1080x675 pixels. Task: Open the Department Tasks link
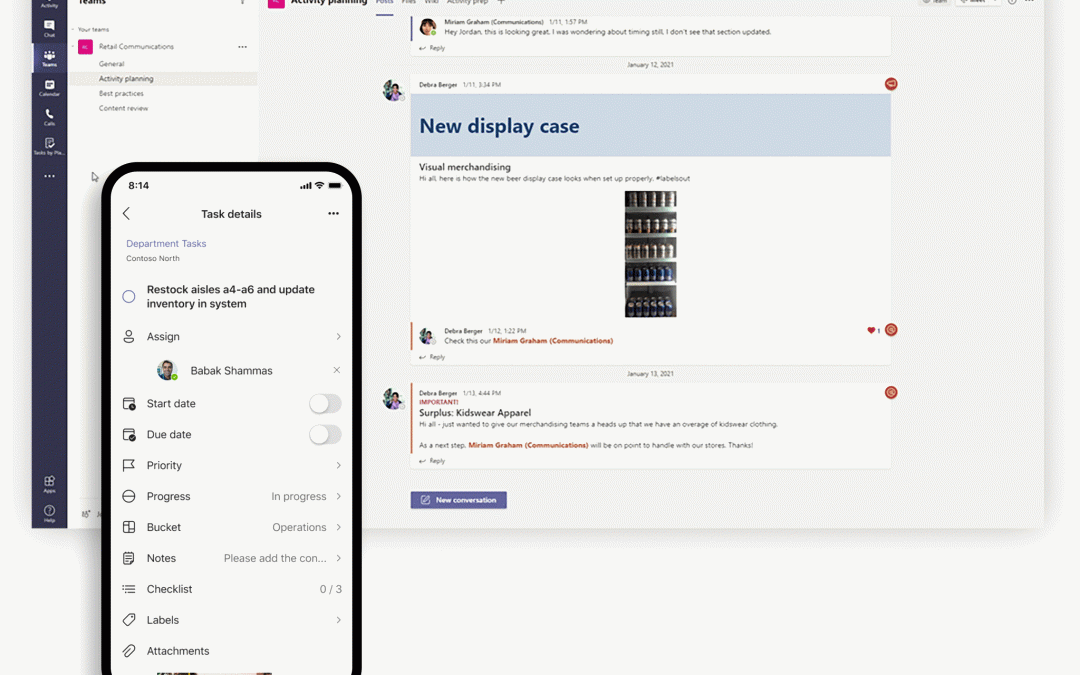(x=166, y=244)
